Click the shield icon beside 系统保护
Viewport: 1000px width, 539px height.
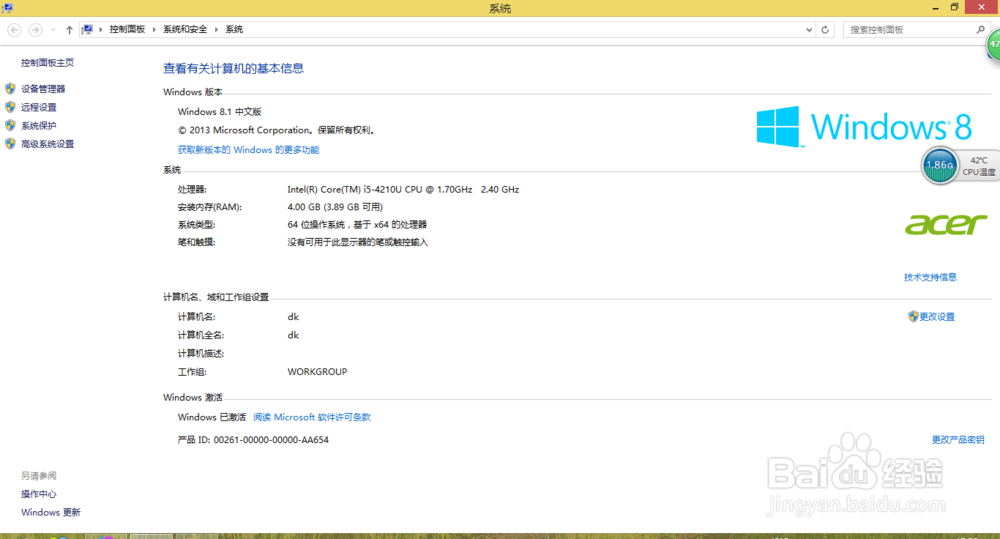[x=10, y=126]
